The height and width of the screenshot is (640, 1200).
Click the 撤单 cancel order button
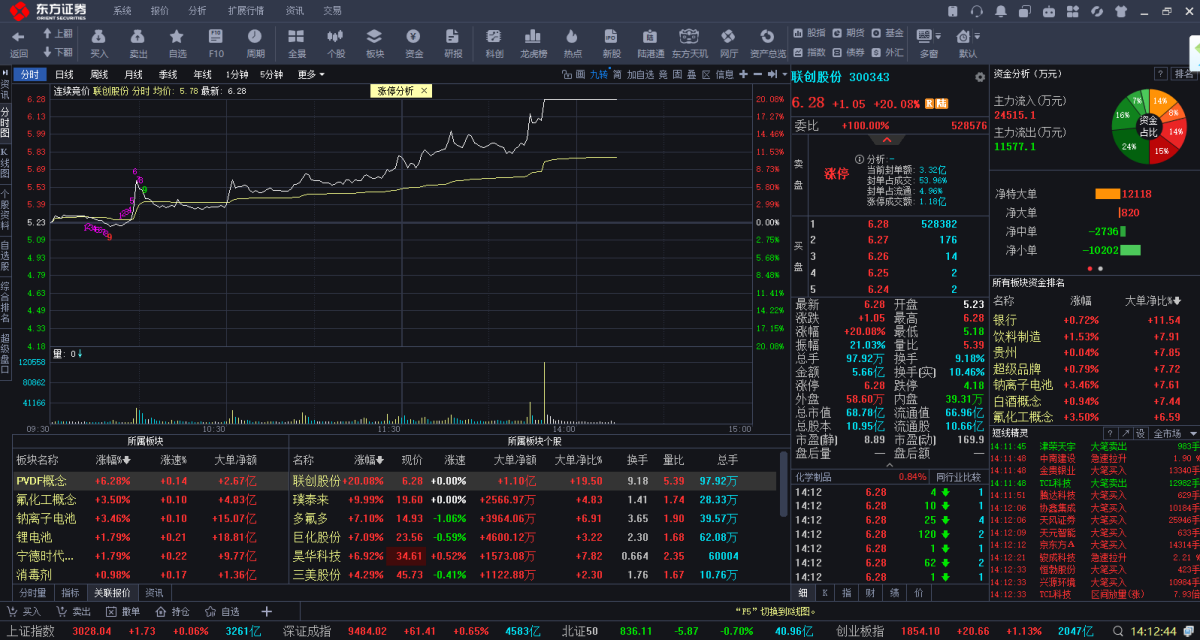coord(124,611)
